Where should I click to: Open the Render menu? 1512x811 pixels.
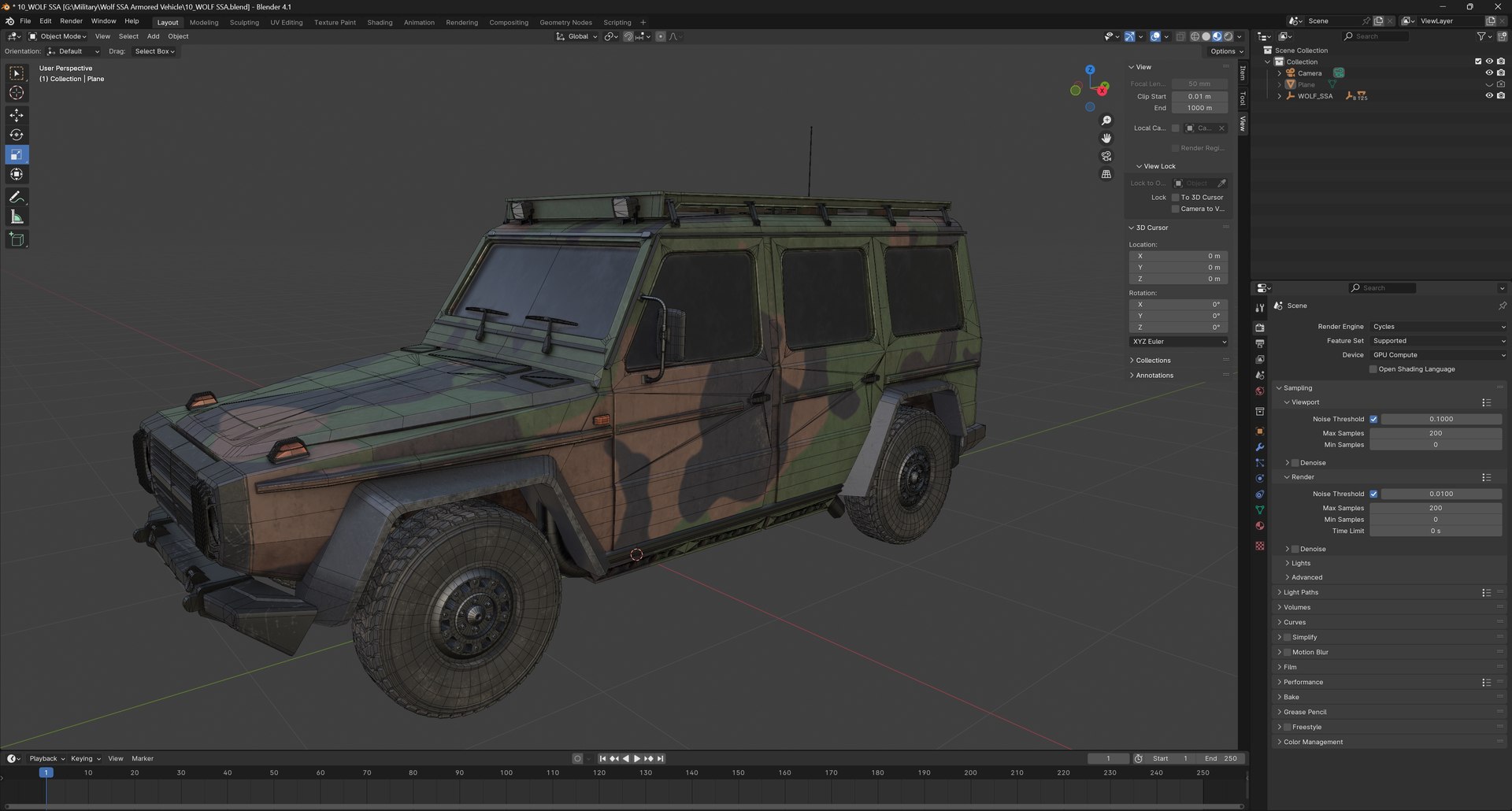pos(71,21)
